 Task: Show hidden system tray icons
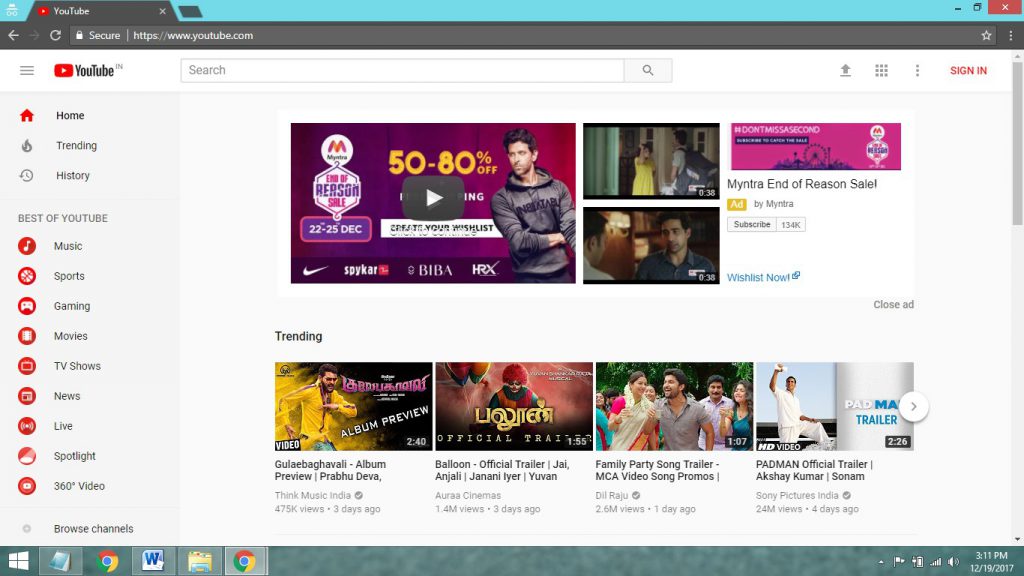[881, 562]
